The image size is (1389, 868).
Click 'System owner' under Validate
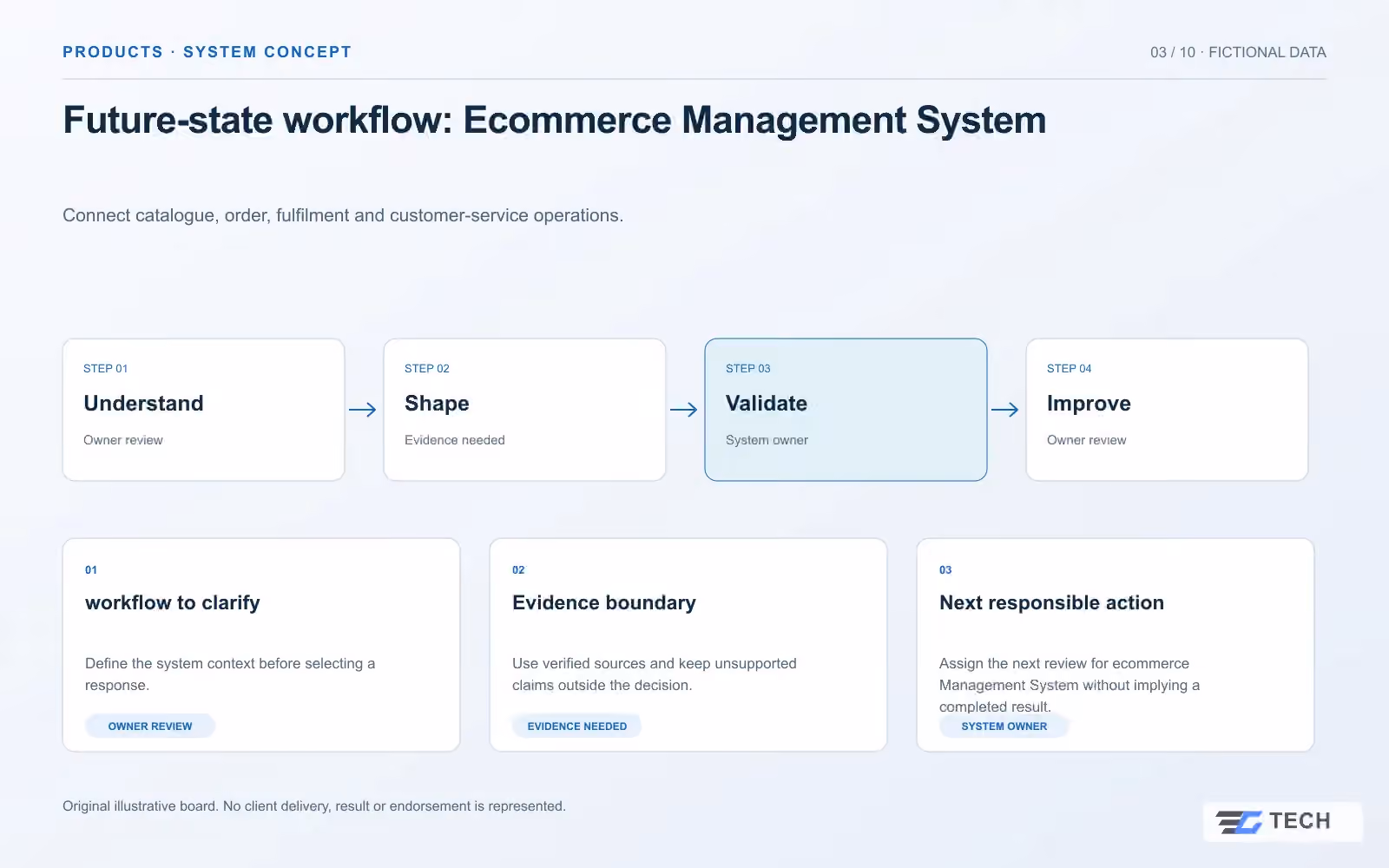(767, 440)
